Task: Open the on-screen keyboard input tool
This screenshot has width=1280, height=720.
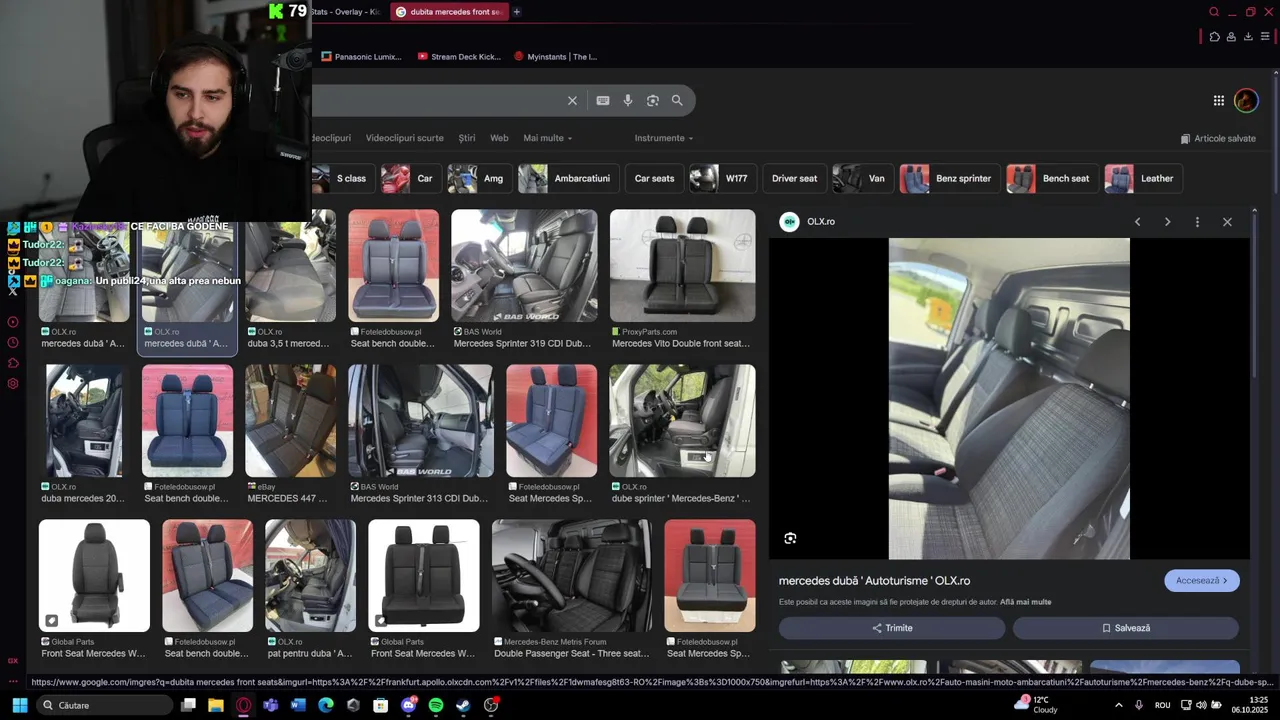Action: [x=602, y=100]
